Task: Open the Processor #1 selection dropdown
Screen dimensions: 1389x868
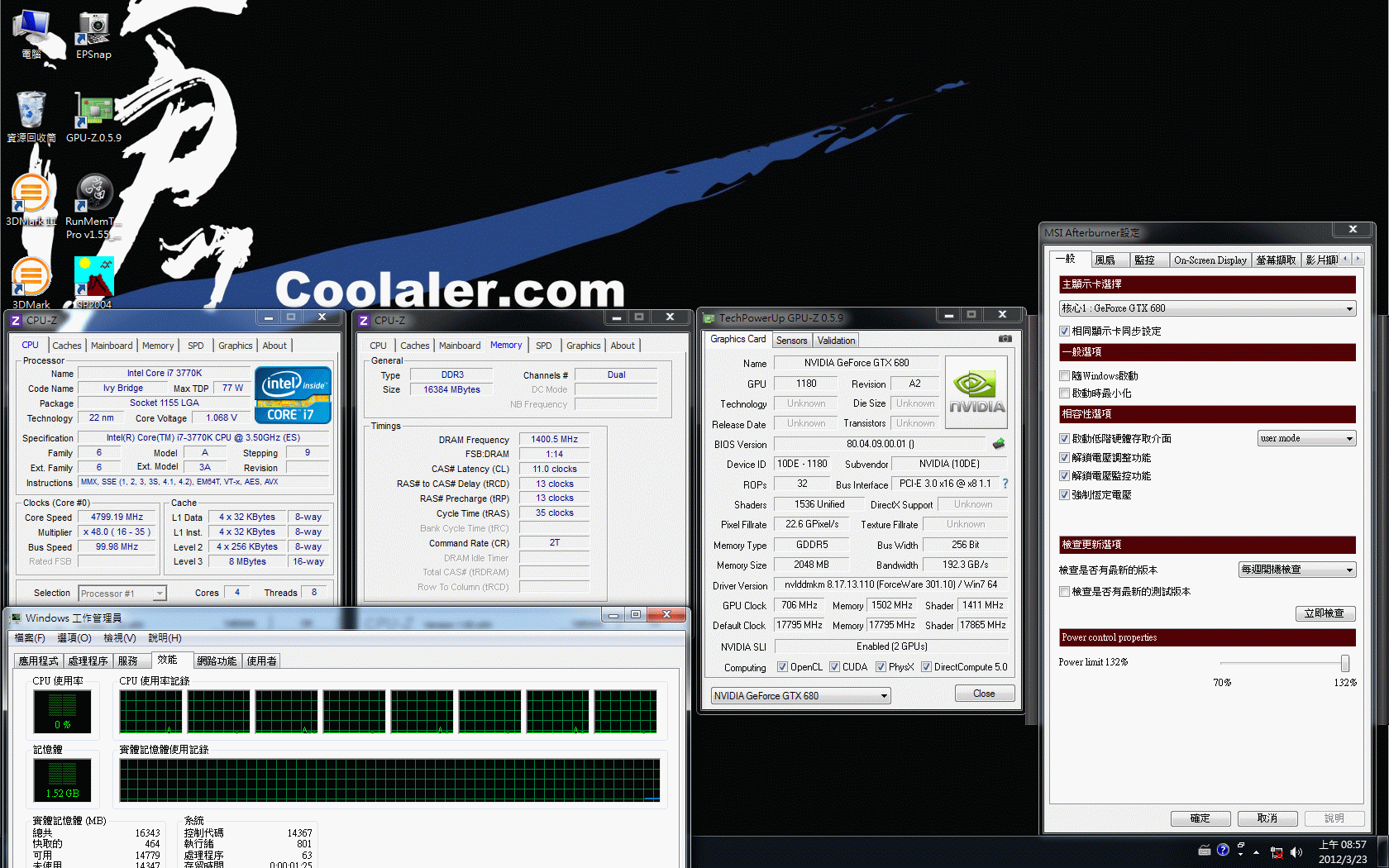Action: [122, 594]
